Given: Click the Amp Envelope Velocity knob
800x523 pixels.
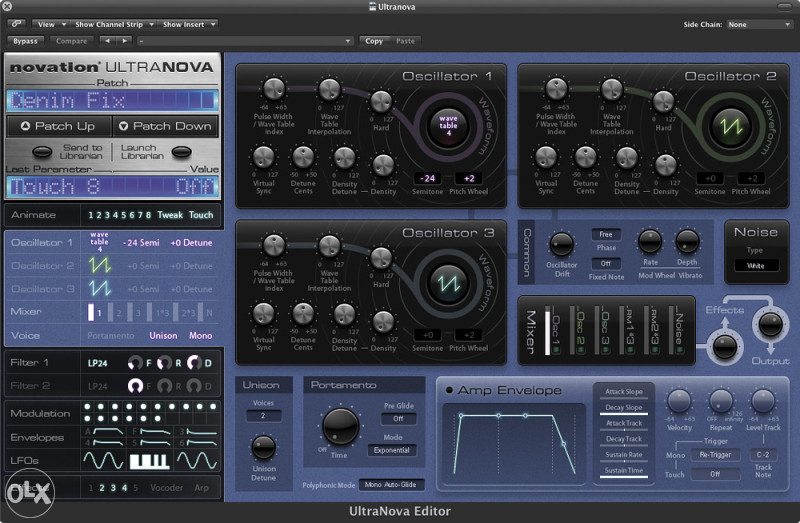Looking at the screenshot, I should 679,402.
